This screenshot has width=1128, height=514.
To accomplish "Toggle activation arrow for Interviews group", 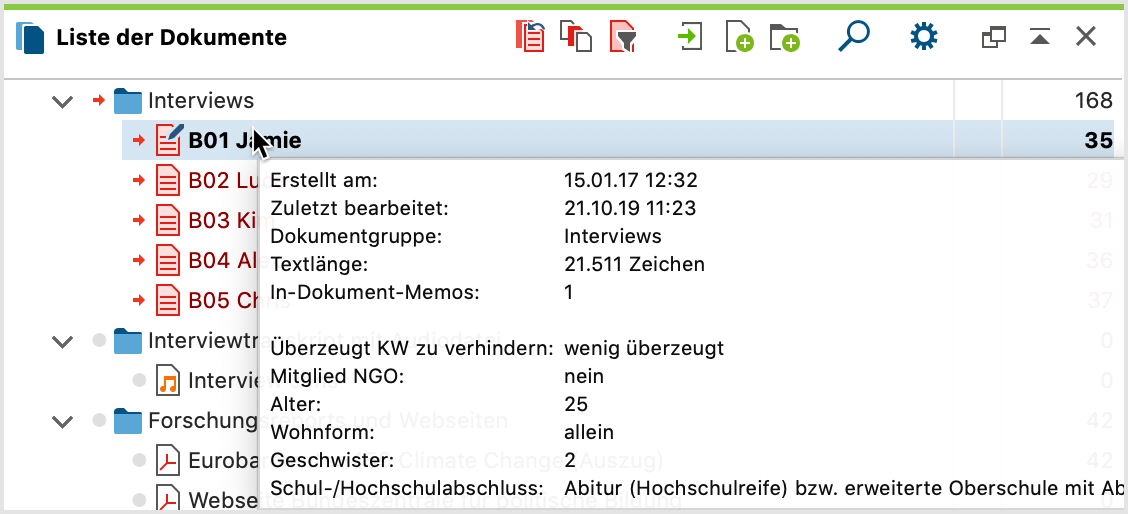I will (x=99, y=100).
